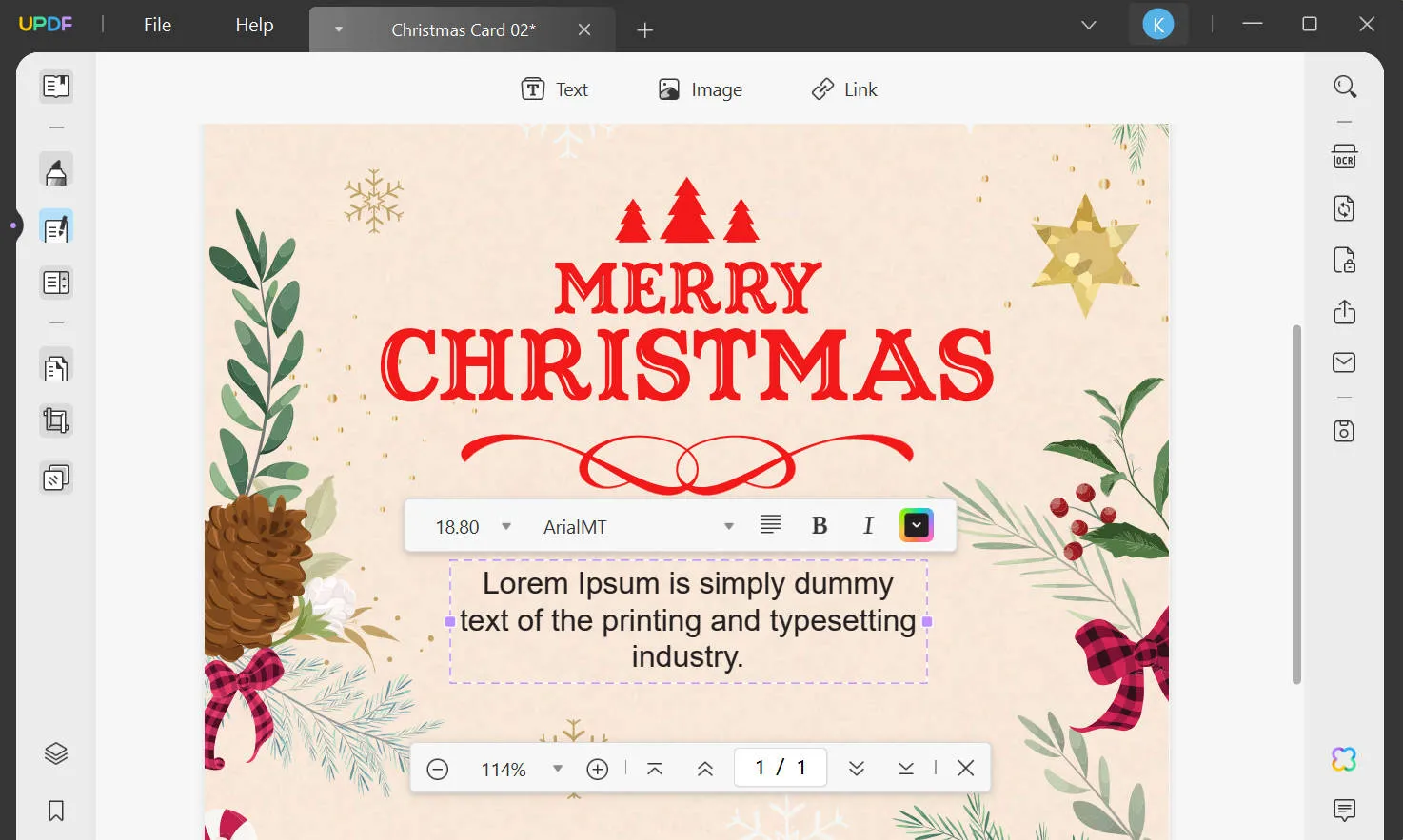
Task: Open the font size dropdown
Action: pyautogui.click(x=505, y=525)
